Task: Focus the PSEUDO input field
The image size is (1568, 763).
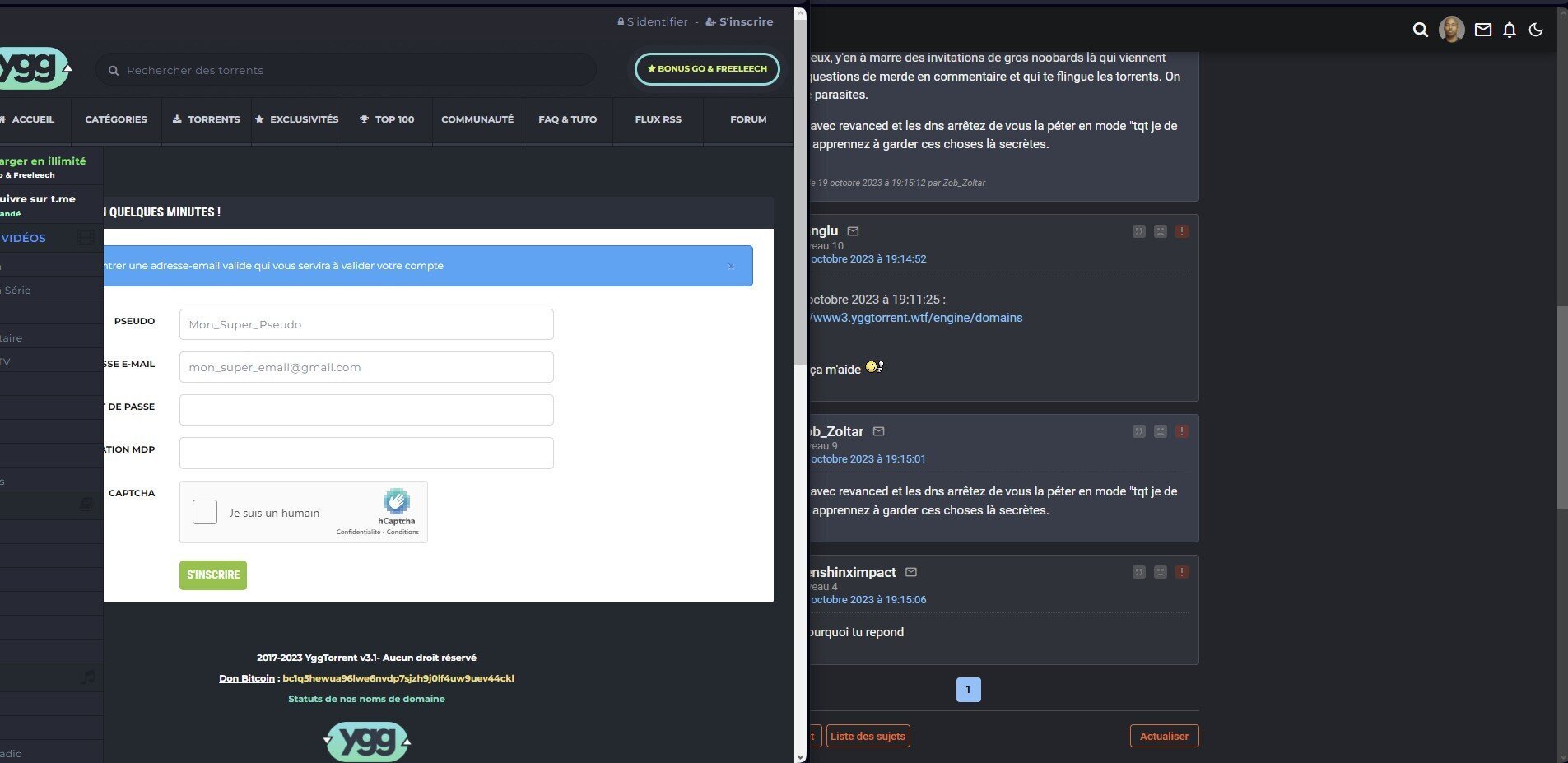Action: coord(366,324)
